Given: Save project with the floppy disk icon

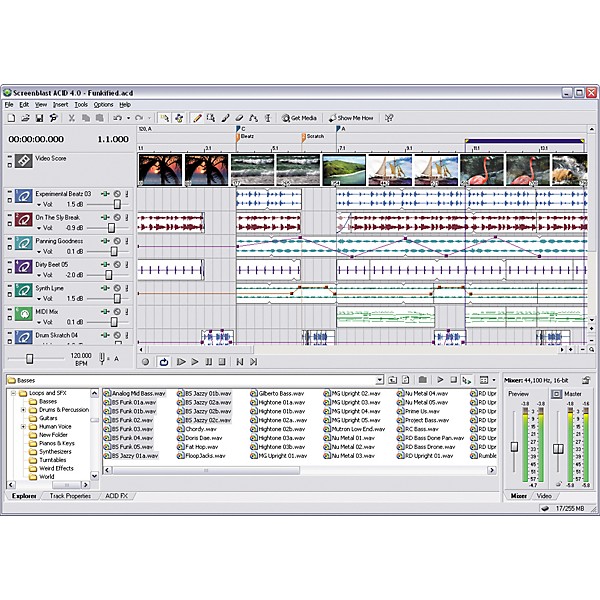Looking at the screenshot, I should (x=39, y=118).
